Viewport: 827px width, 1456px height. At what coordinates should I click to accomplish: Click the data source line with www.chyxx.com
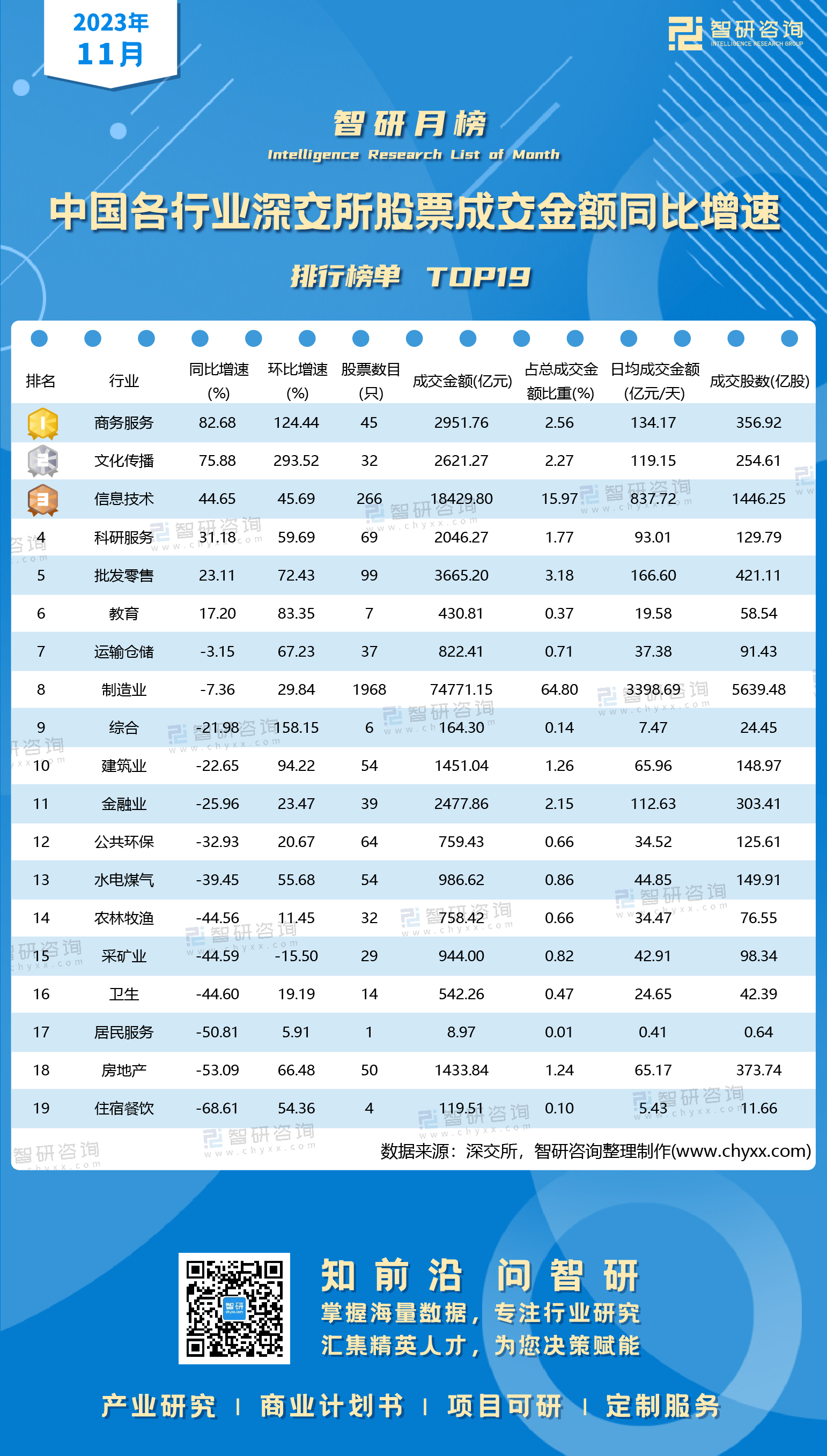coord(596,1150)
